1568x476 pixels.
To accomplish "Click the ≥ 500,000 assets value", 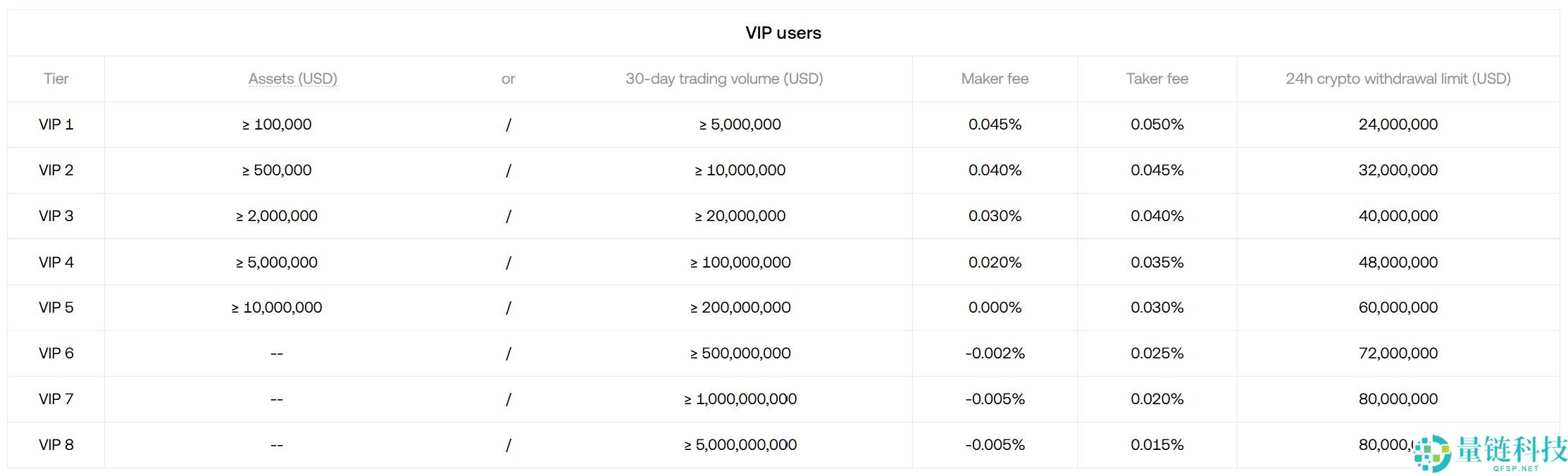I will pos(277,170).
